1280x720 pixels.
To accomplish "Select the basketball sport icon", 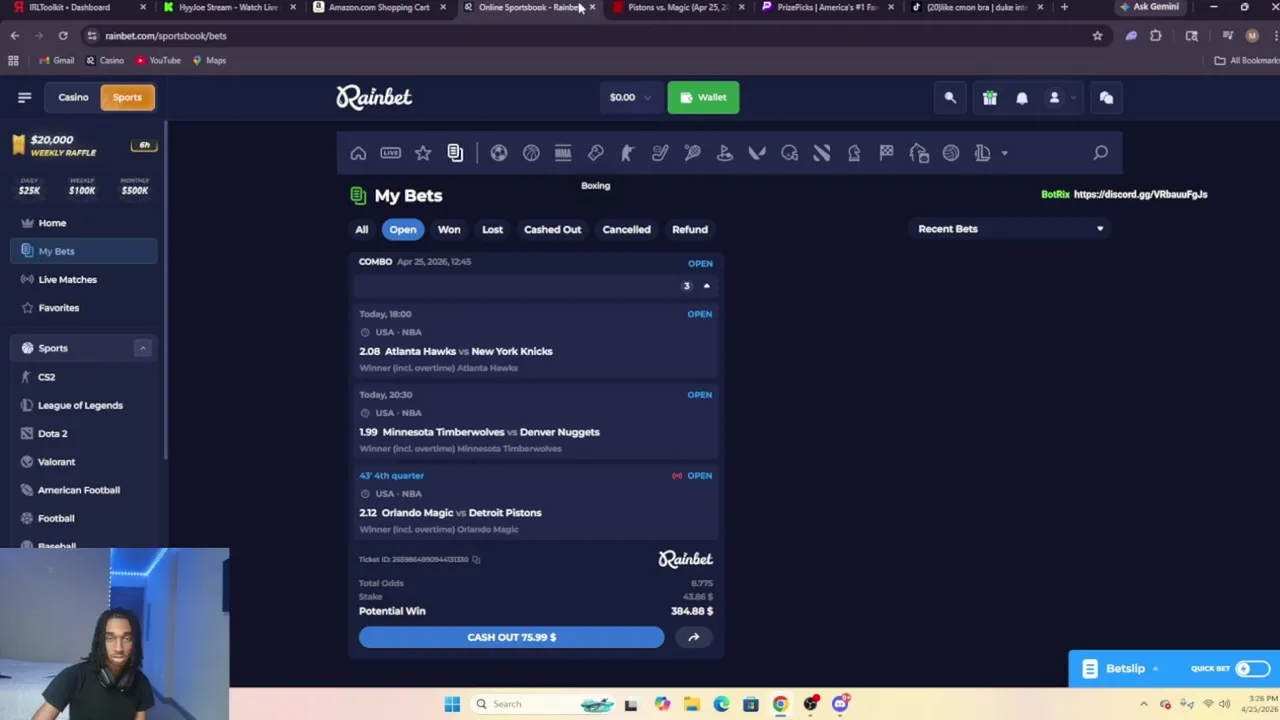I will pyautogui.click(x=531, y=153).
